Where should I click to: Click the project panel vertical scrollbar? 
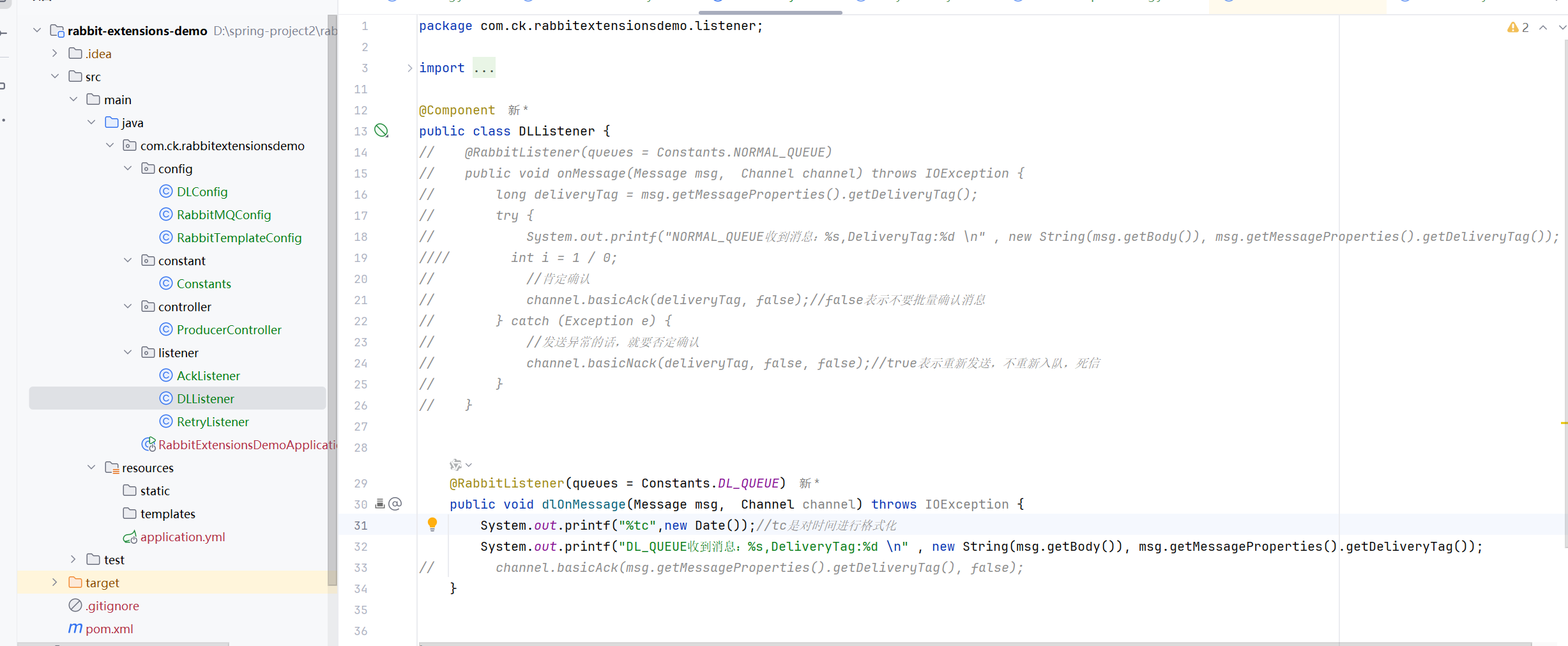(332, 300)
